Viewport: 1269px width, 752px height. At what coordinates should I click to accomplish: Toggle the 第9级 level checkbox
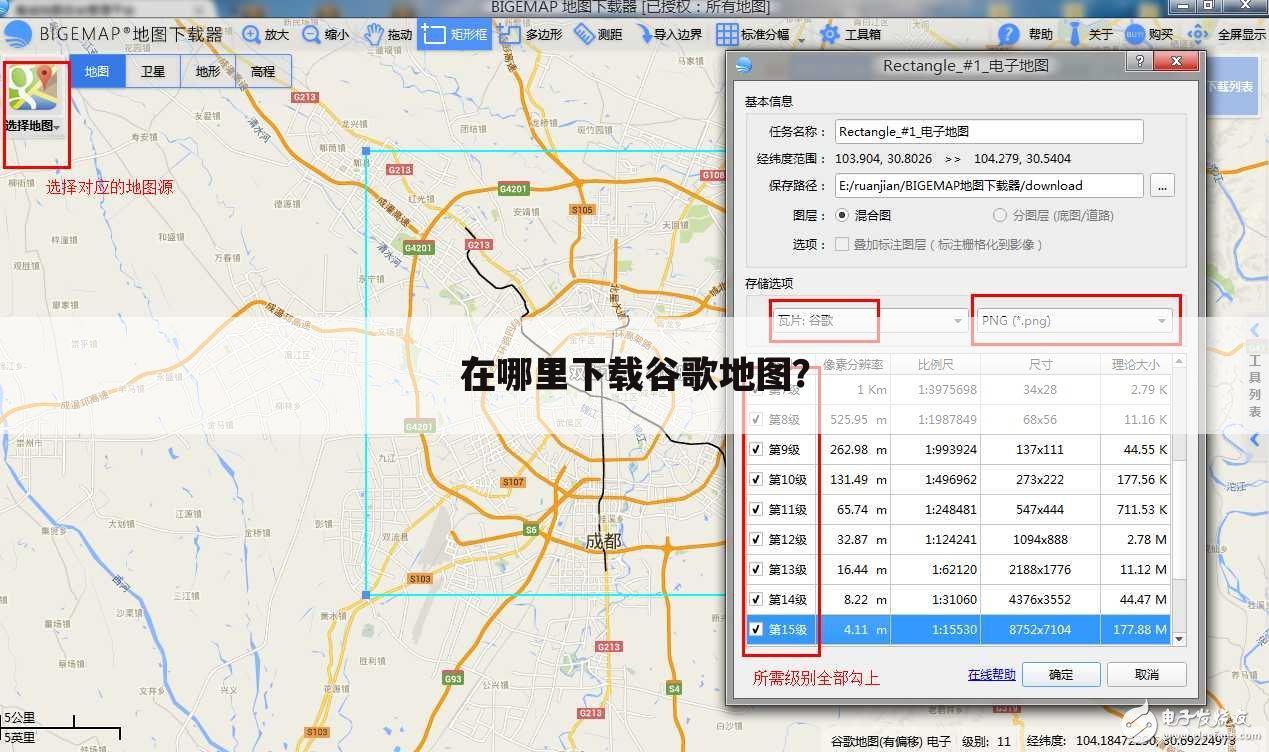(756, 450)
